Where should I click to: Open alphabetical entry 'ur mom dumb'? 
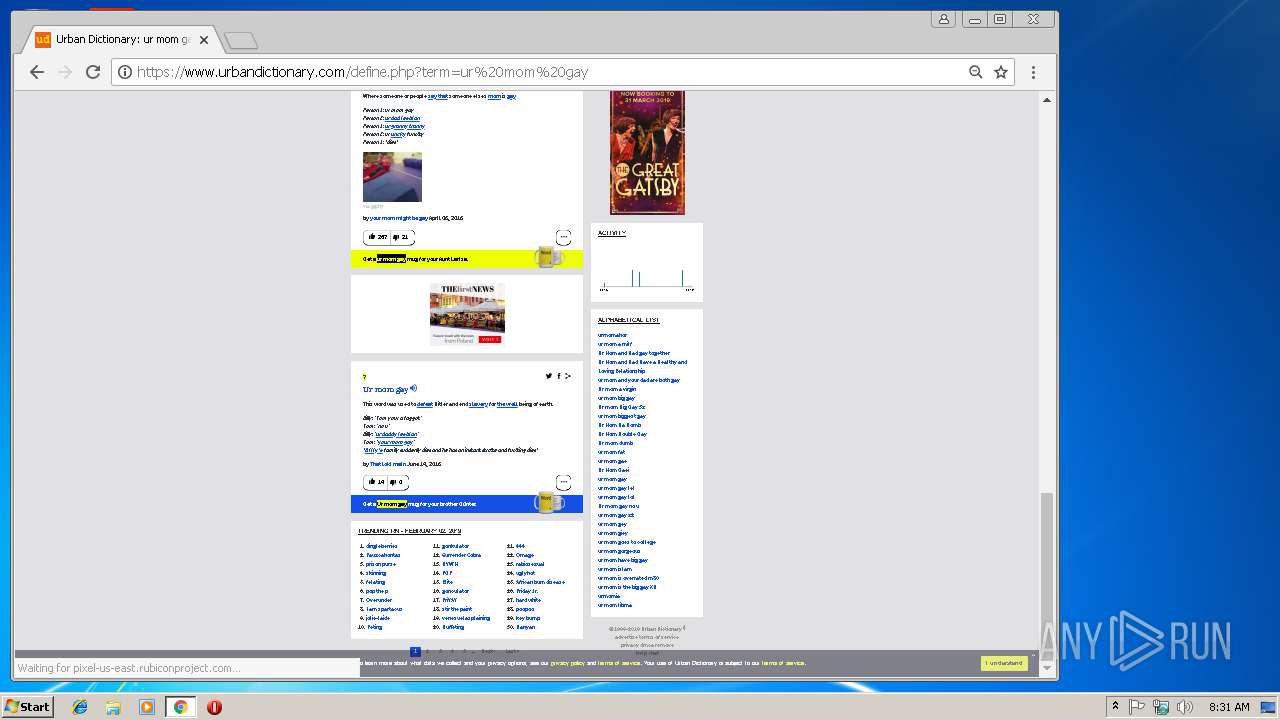(x=616, y=443)
